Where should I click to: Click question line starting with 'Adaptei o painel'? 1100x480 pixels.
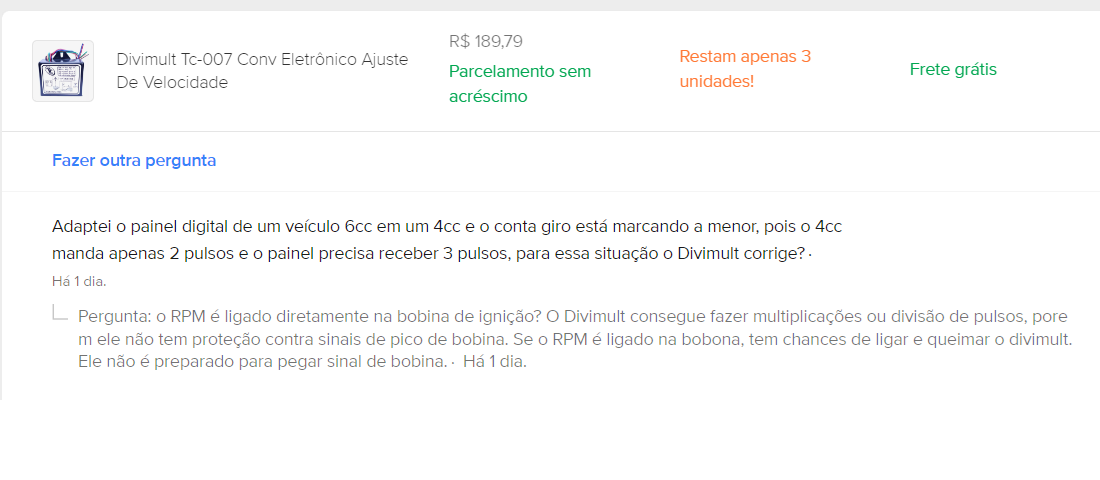(446, 227)
